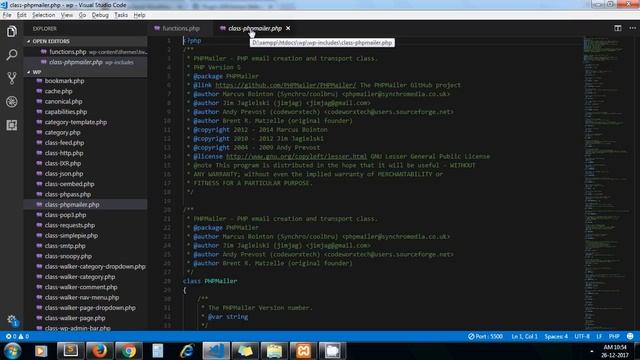Click the feedback smiley in status bar
Screen dimensions: 640x360
[630, 336]
